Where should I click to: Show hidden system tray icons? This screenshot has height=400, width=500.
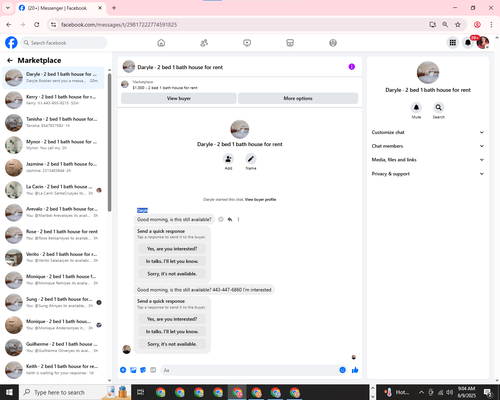click(421, 392)
